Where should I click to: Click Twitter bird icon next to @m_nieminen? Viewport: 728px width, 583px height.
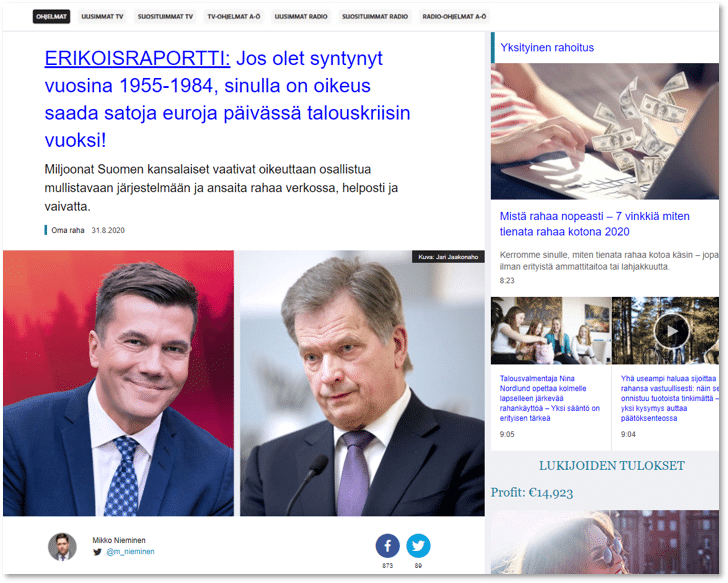(x=97, y=552)
